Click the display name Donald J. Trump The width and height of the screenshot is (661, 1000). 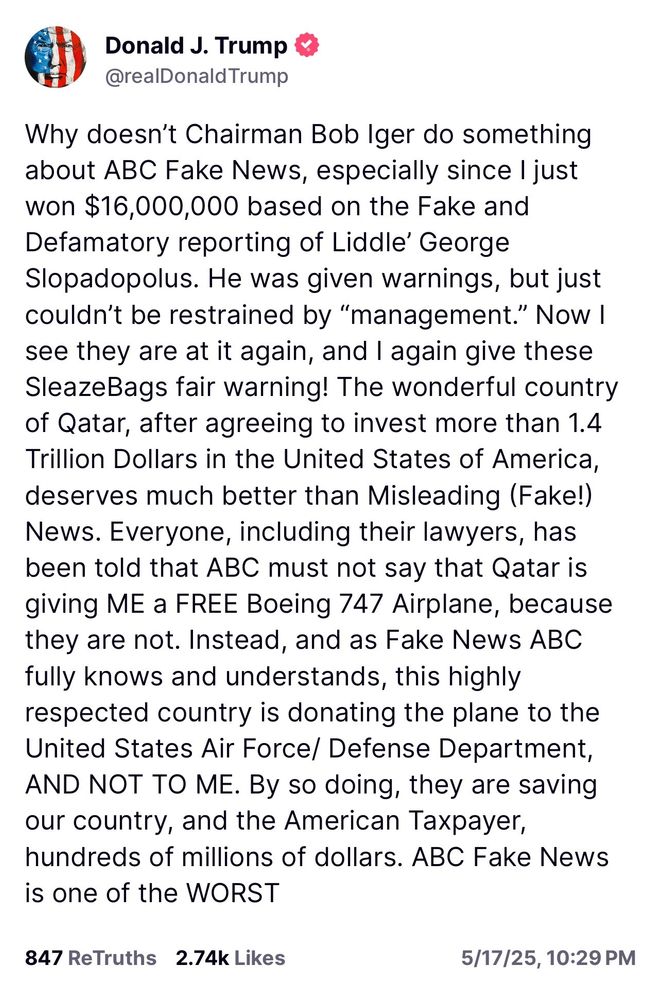196,44
